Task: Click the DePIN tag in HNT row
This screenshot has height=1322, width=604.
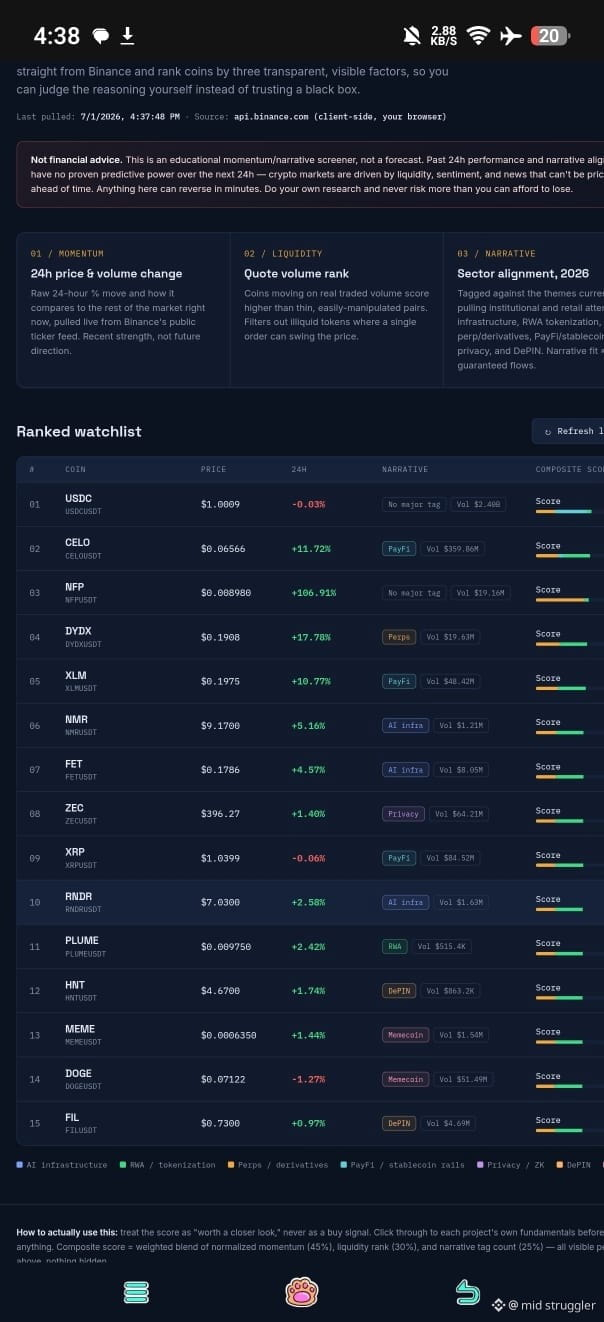Action: click(399, 991)
